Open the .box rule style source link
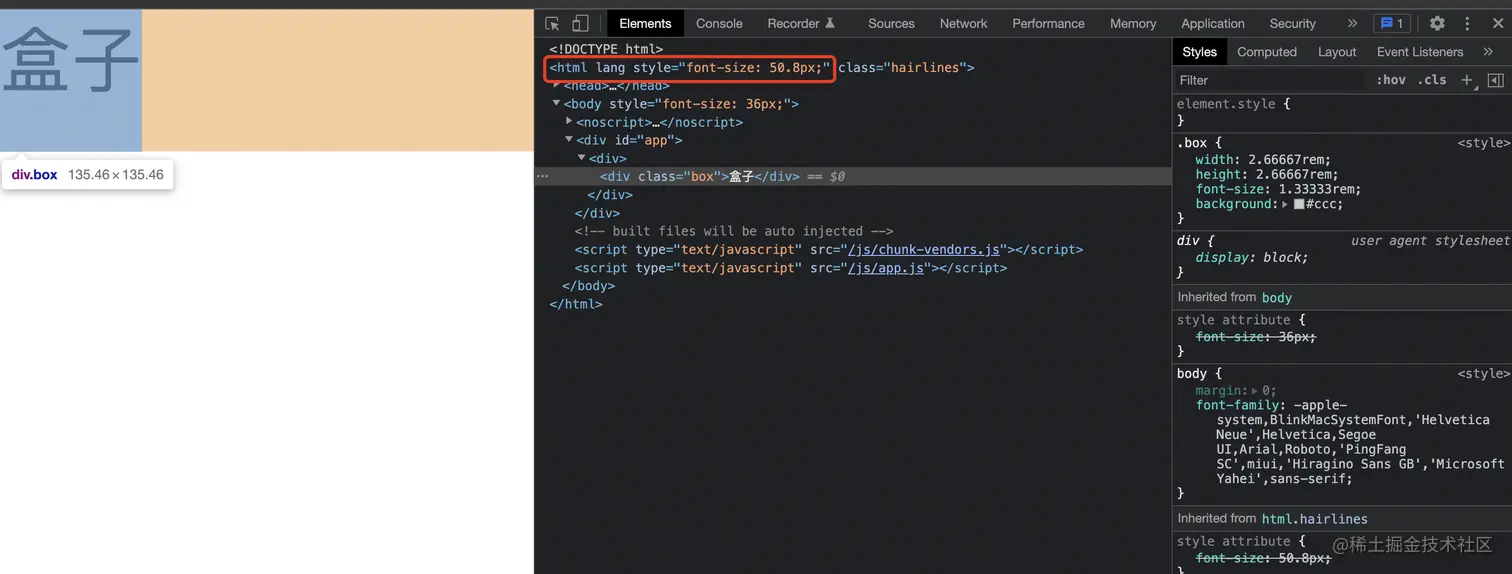The height and width of the screenshot is (574, 1512). click(x=1482, y=143)
